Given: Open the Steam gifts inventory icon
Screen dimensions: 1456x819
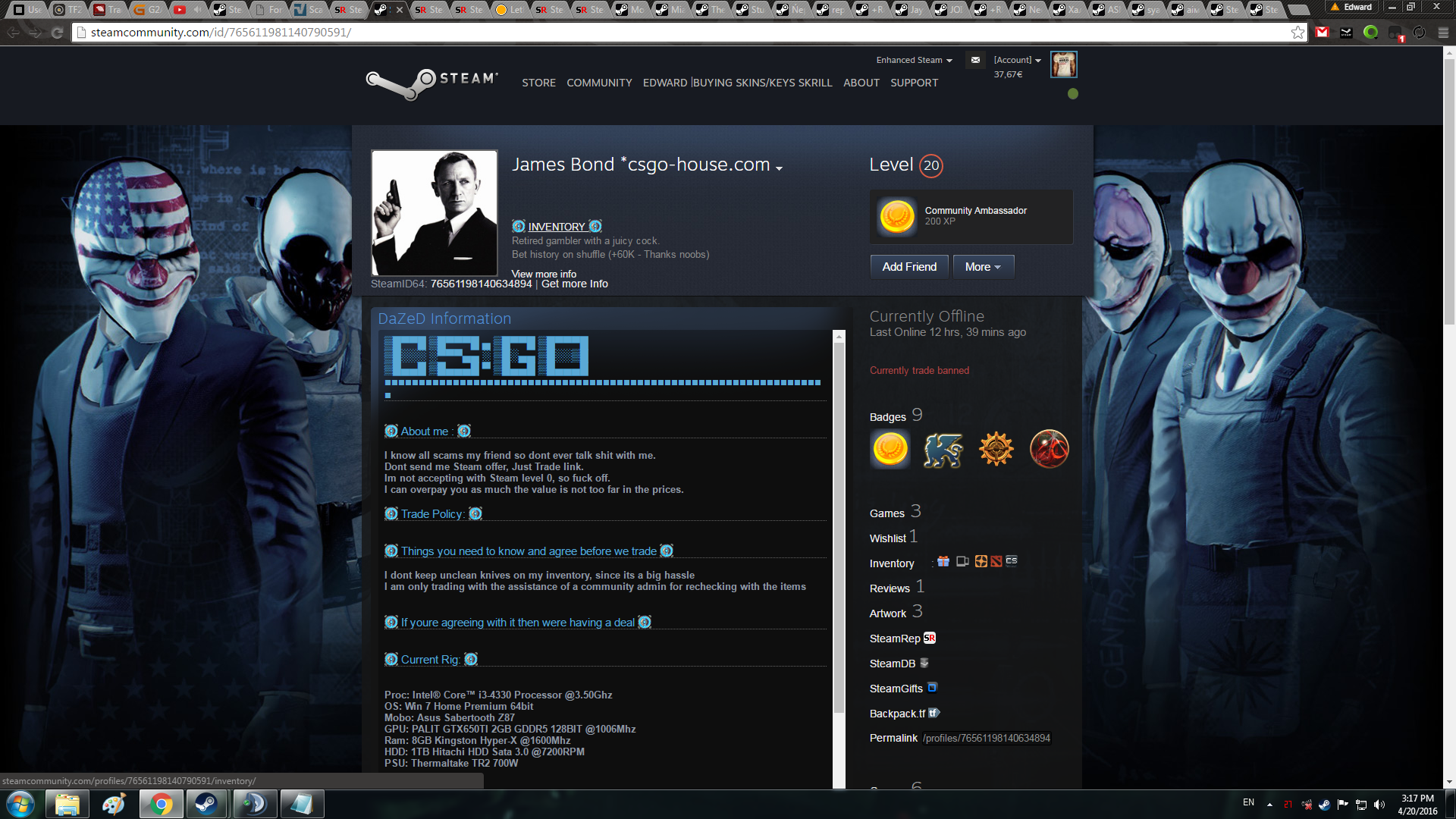Looking at the screenshot, I should tap(943, 561).
